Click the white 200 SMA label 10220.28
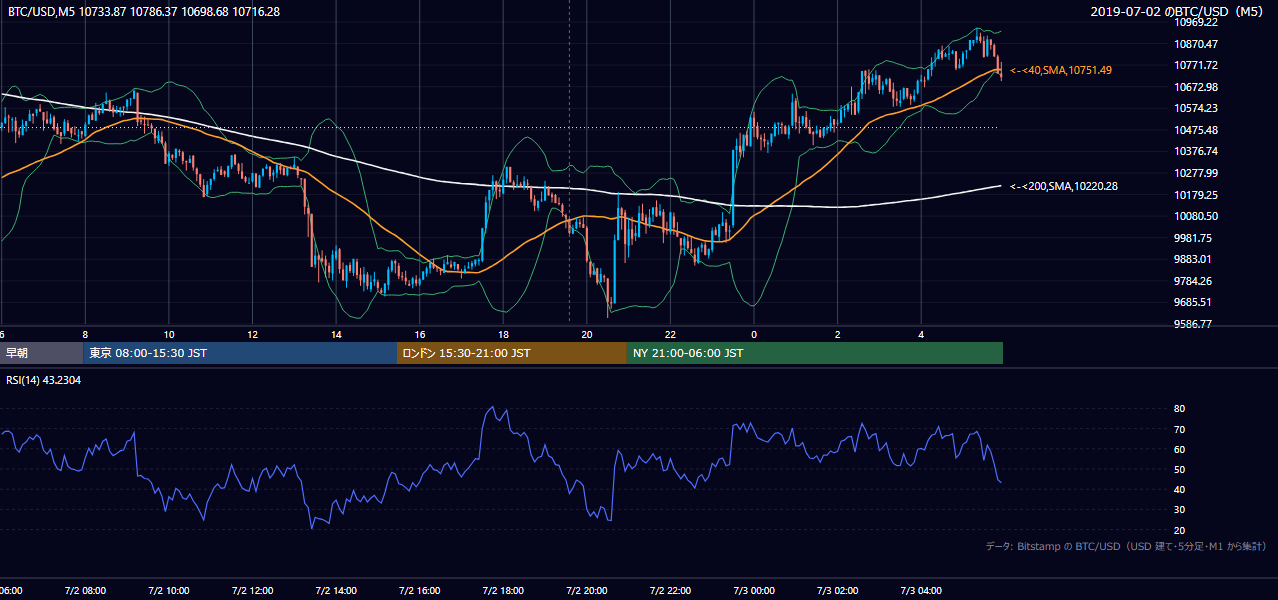Screen dimensions: 1278x600 (1064, 186)
